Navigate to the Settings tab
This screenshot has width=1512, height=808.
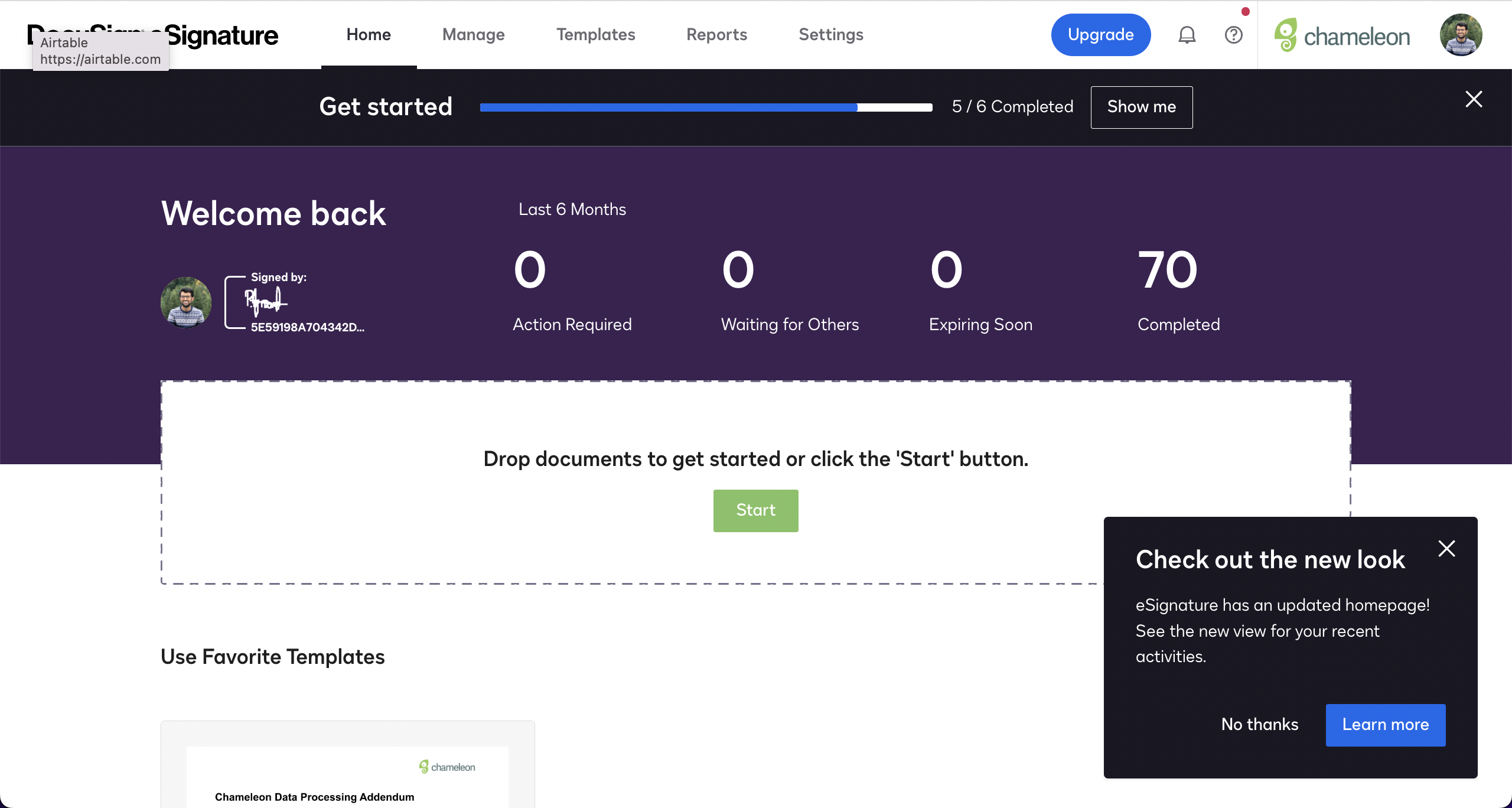830,35
